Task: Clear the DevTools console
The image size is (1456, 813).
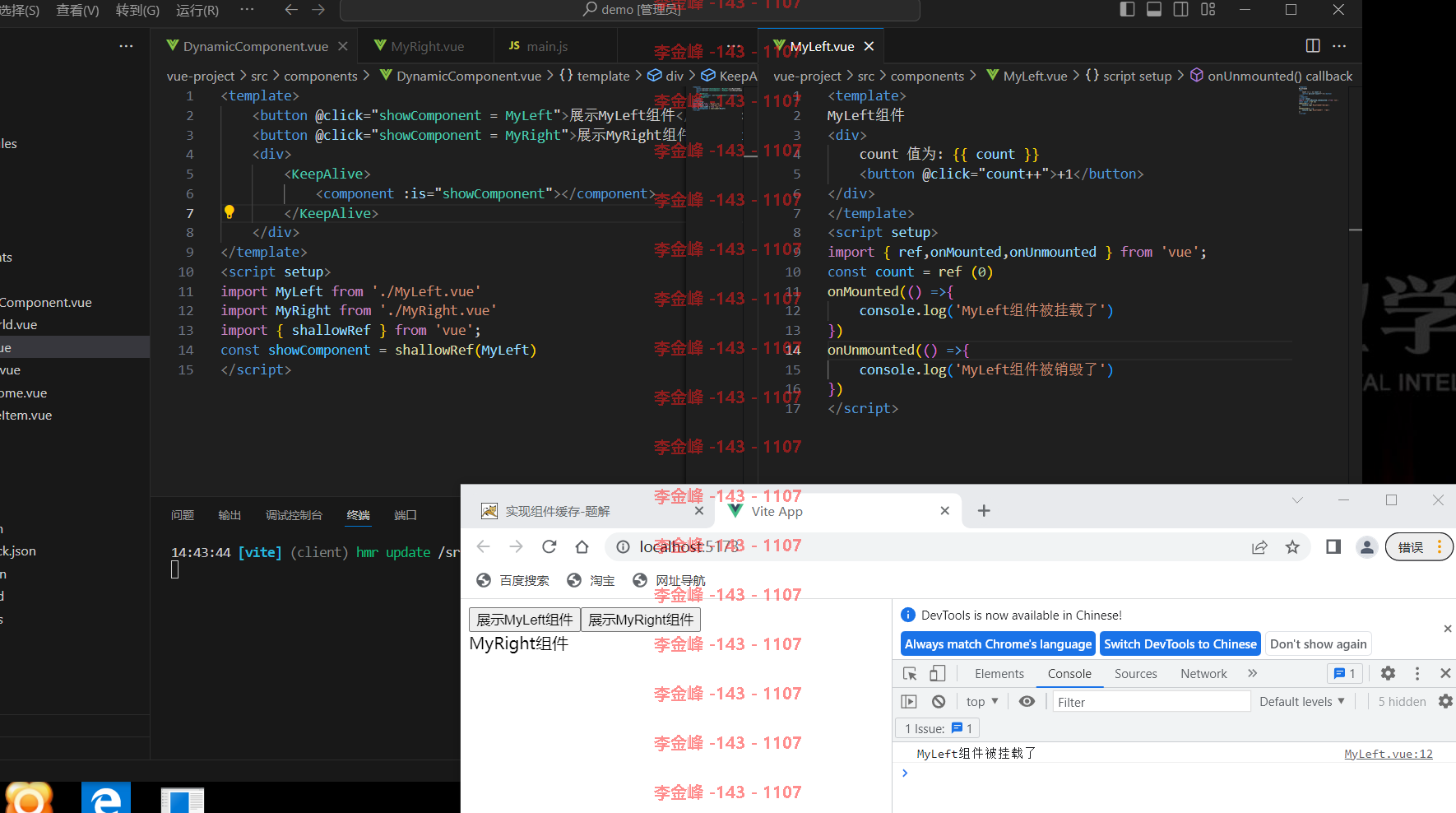Action: [x=939, y=701]
